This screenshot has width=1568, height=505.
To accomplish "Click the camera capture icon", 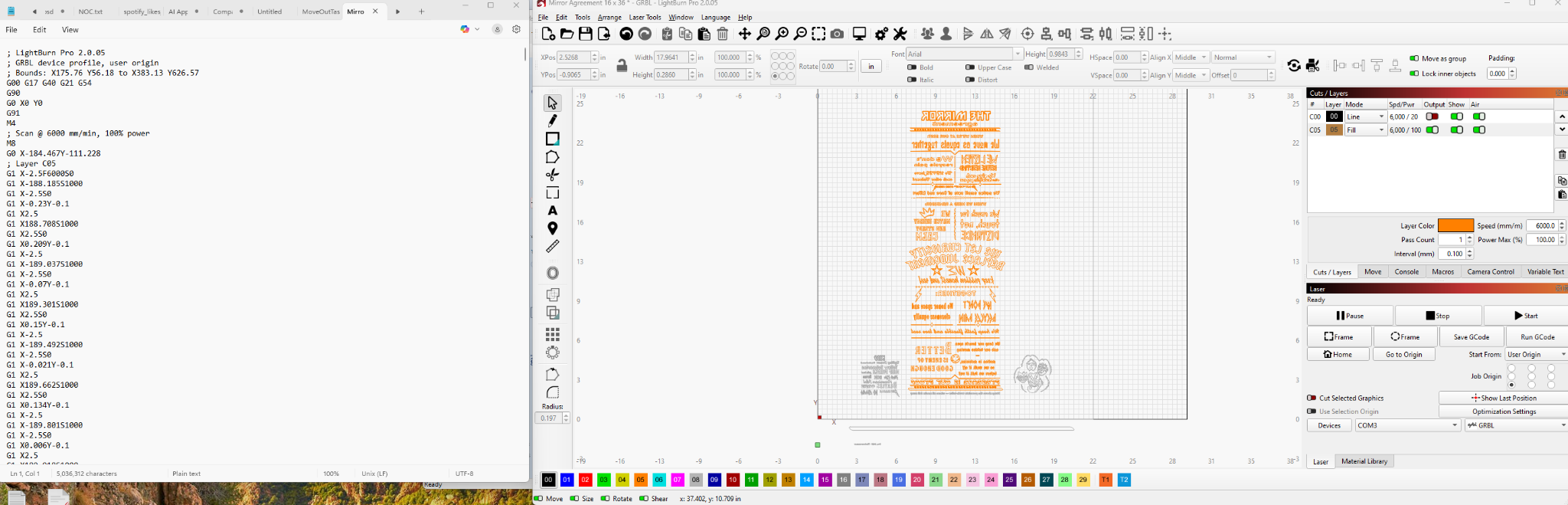I will (838, 34).
